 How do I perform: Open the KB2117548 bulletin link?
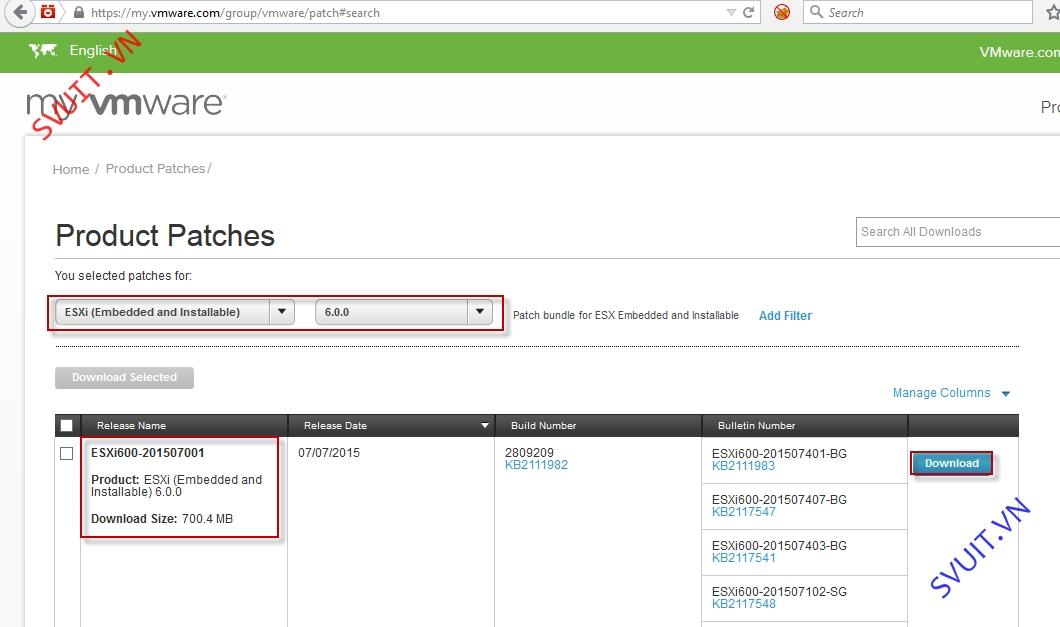tap(744, 604)
